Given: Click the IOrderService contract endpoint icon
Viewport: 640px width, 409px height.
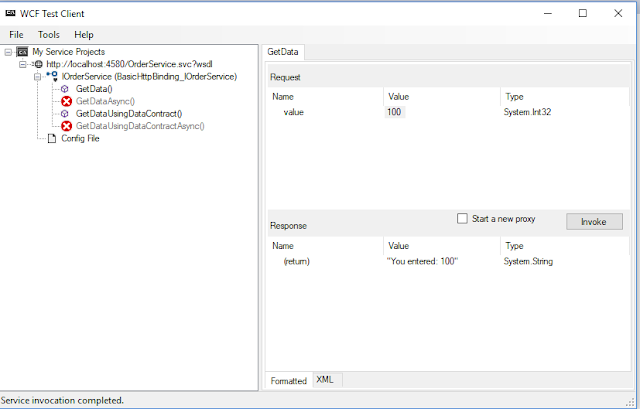Looking at the screenshot, I should 52,76.
